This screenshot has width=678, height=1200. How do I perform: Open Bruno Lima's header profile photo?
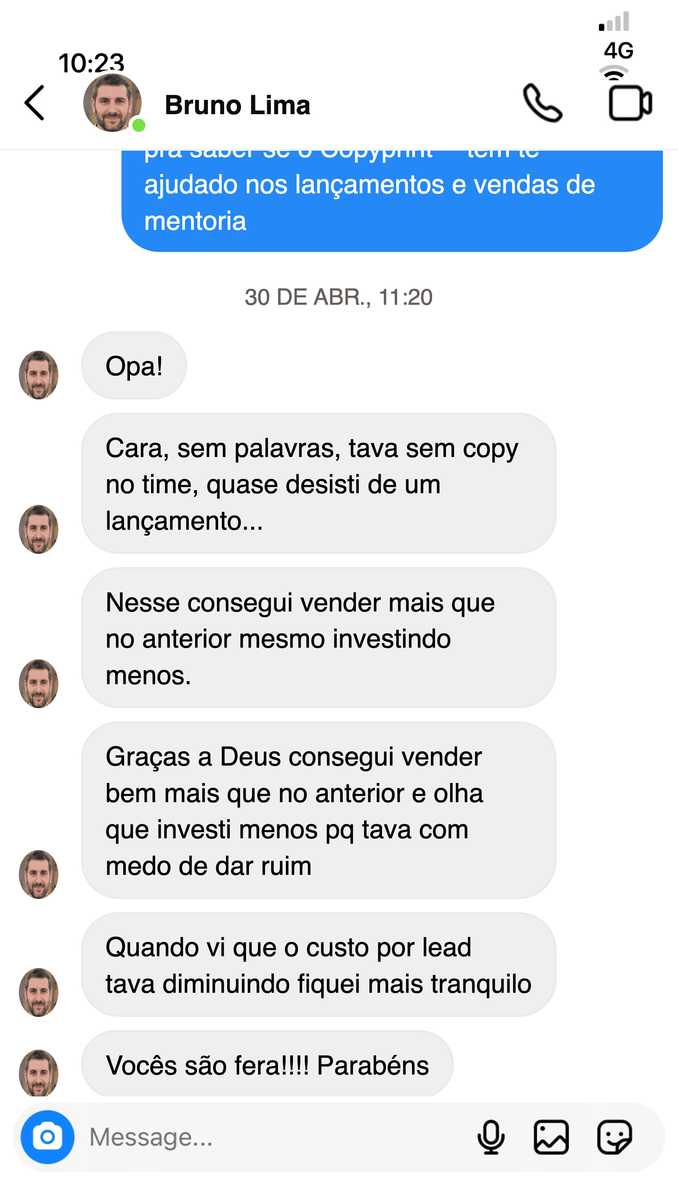112,103
